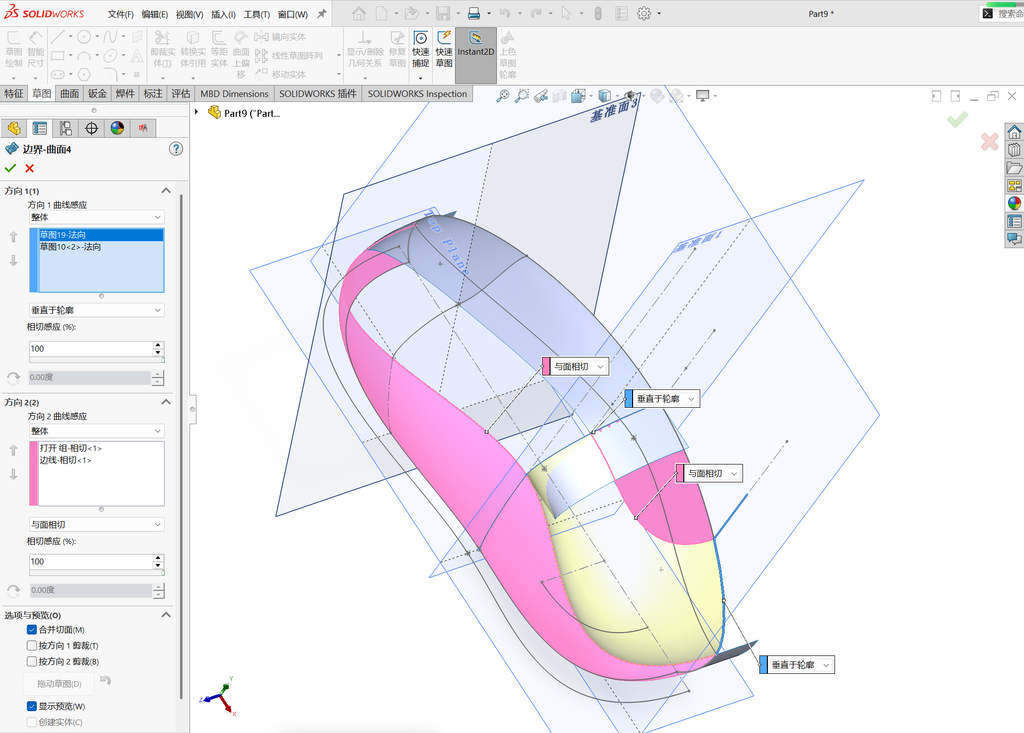Switch to the 曲面 tab
Viewport: 1024px width, 733px height.
click(69, 93)
